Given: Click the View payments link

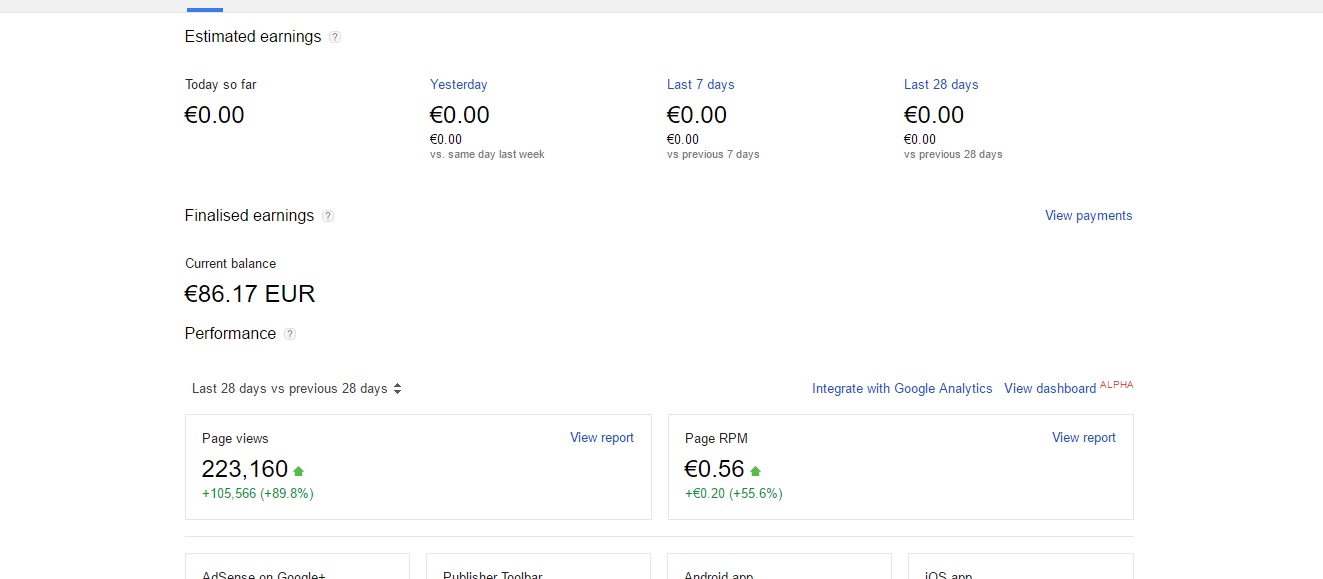Looking at the screenshot, I should pos(1088,216).
